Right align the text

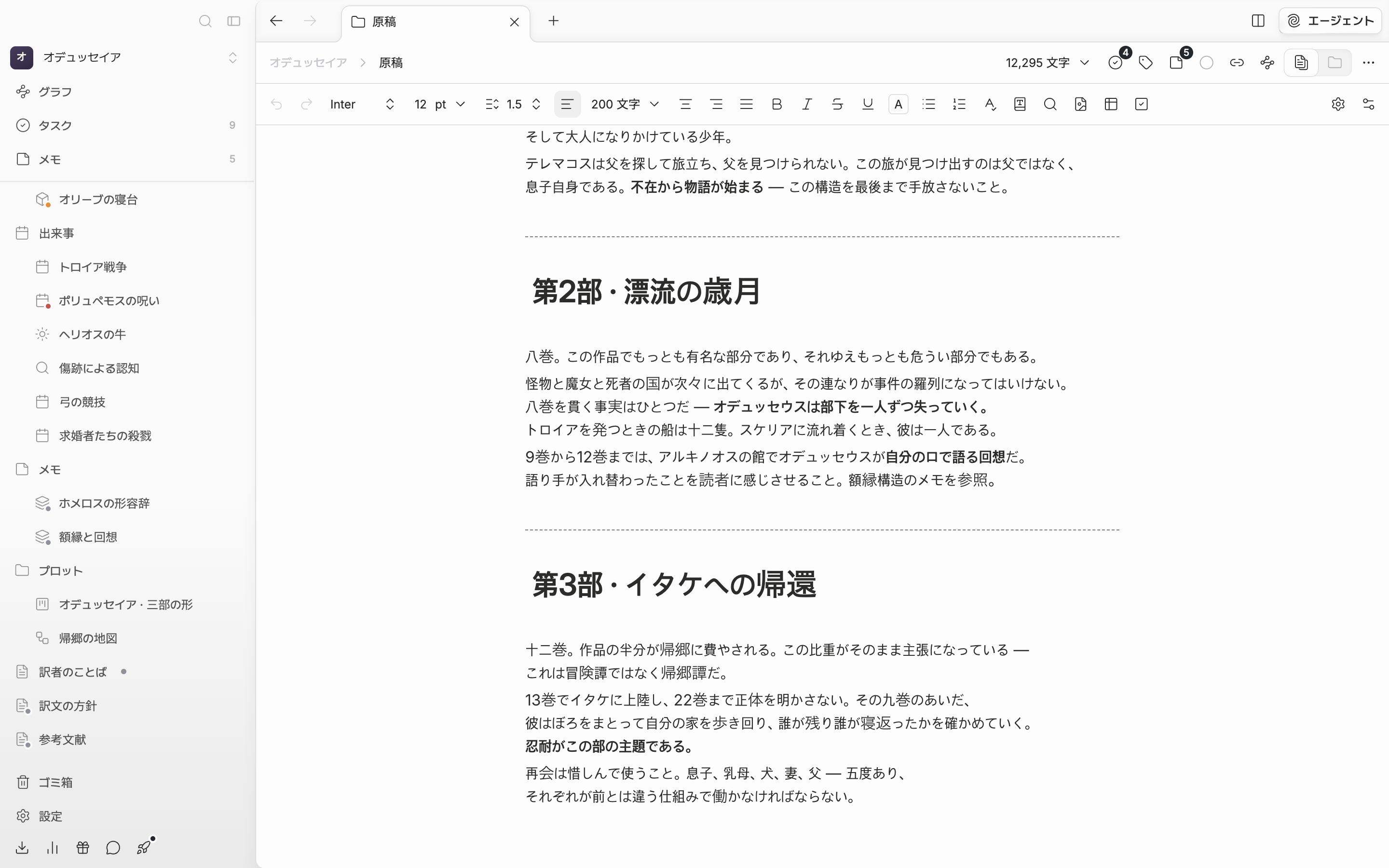tap(716, 104)
